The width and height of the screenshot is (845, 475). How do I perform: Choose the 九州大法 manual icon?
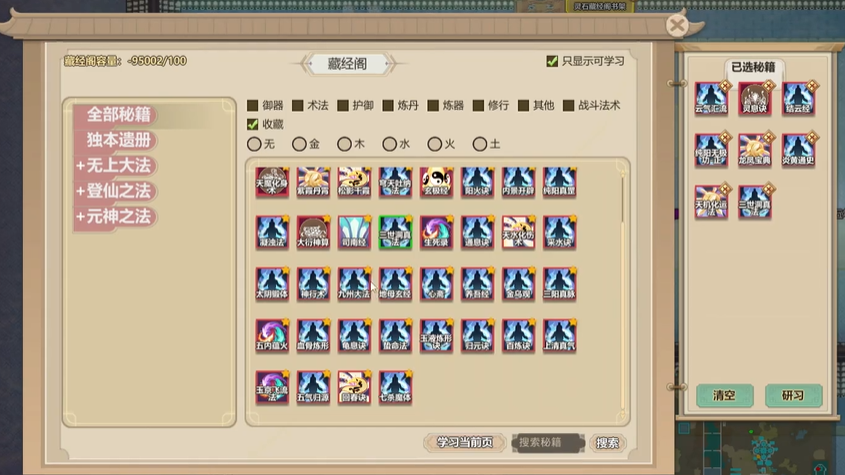click(354, 284)
